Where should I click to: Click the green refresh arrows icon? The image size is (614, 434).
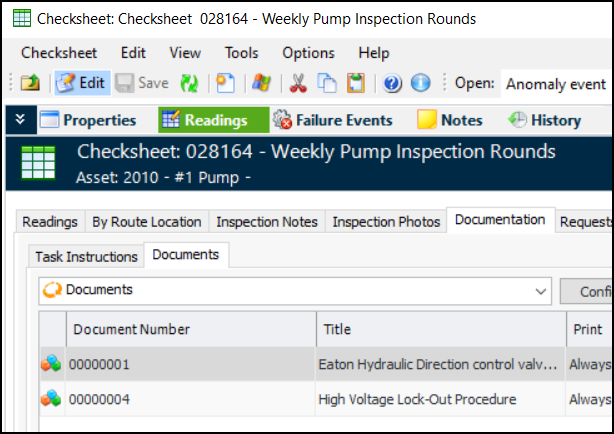point(189,83)
